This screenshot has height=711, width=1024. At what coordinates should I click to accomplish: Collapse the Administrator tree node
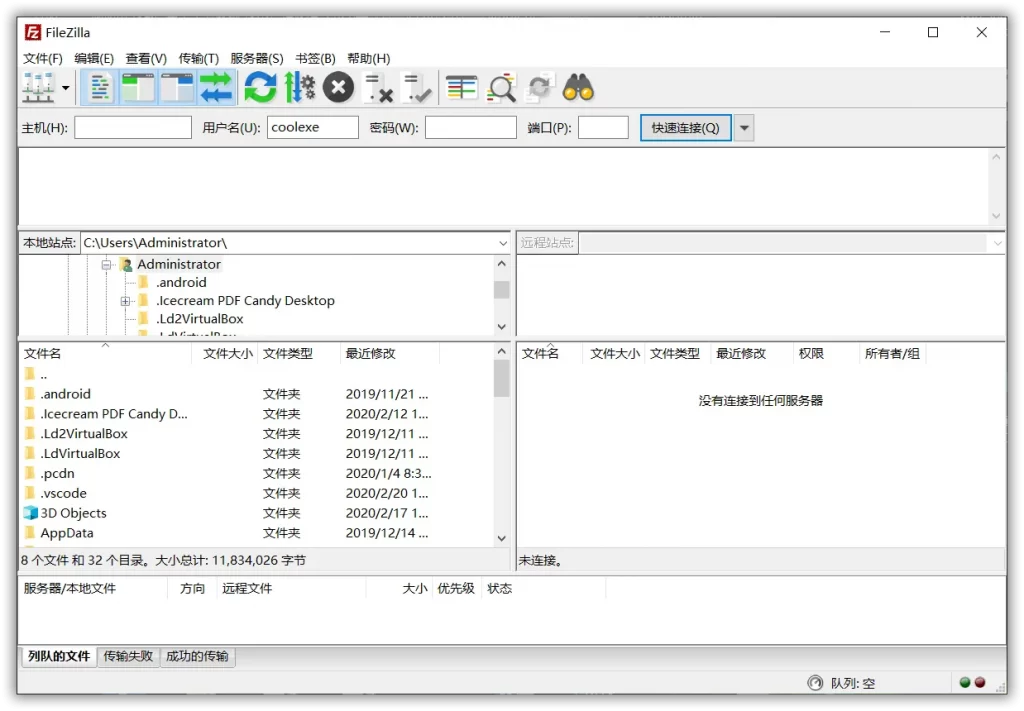[106, 265]
